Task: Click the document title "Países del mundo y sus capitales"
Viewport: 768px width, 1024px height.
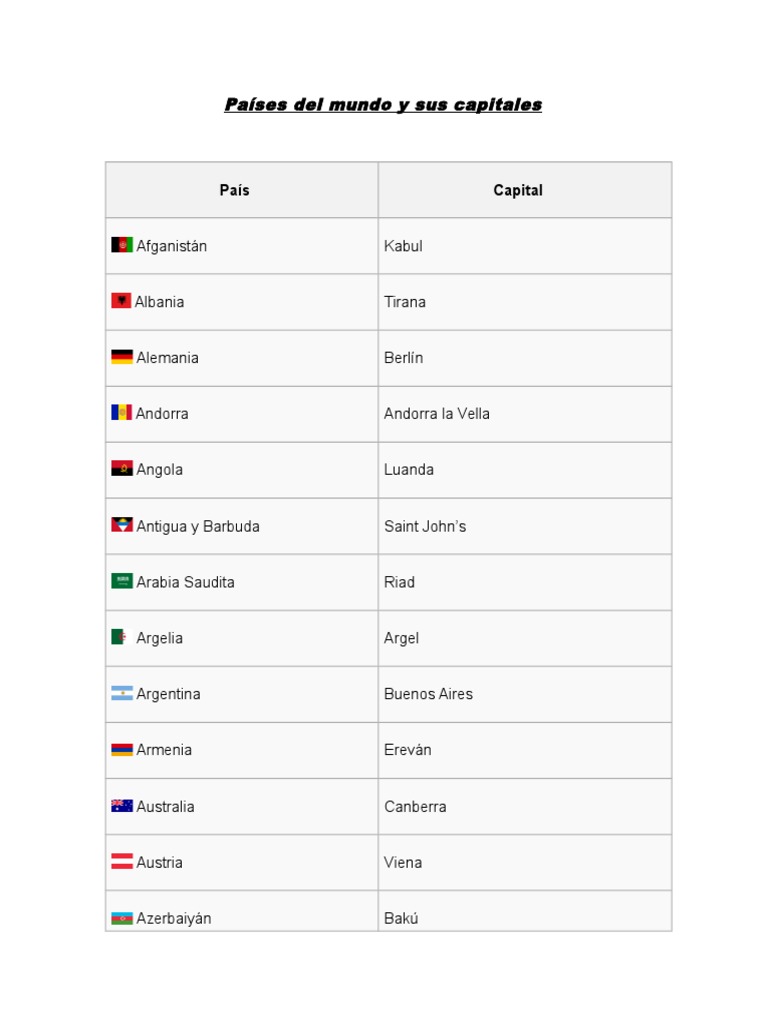Action: tap(383, 105)
